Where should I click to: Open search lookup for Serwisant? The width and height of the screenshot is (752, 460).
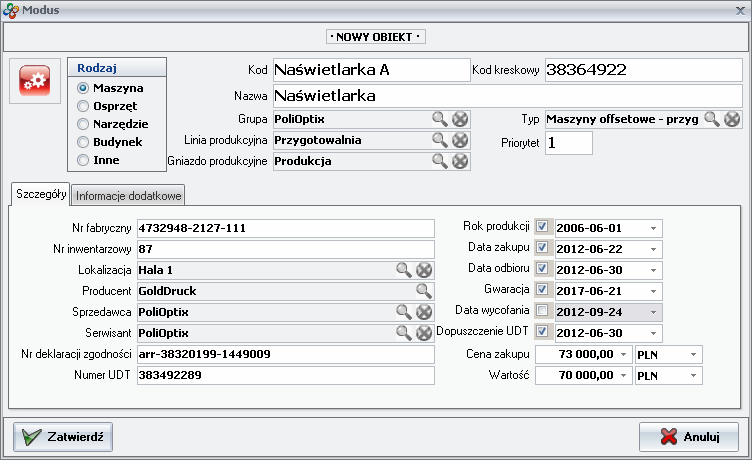404,333
